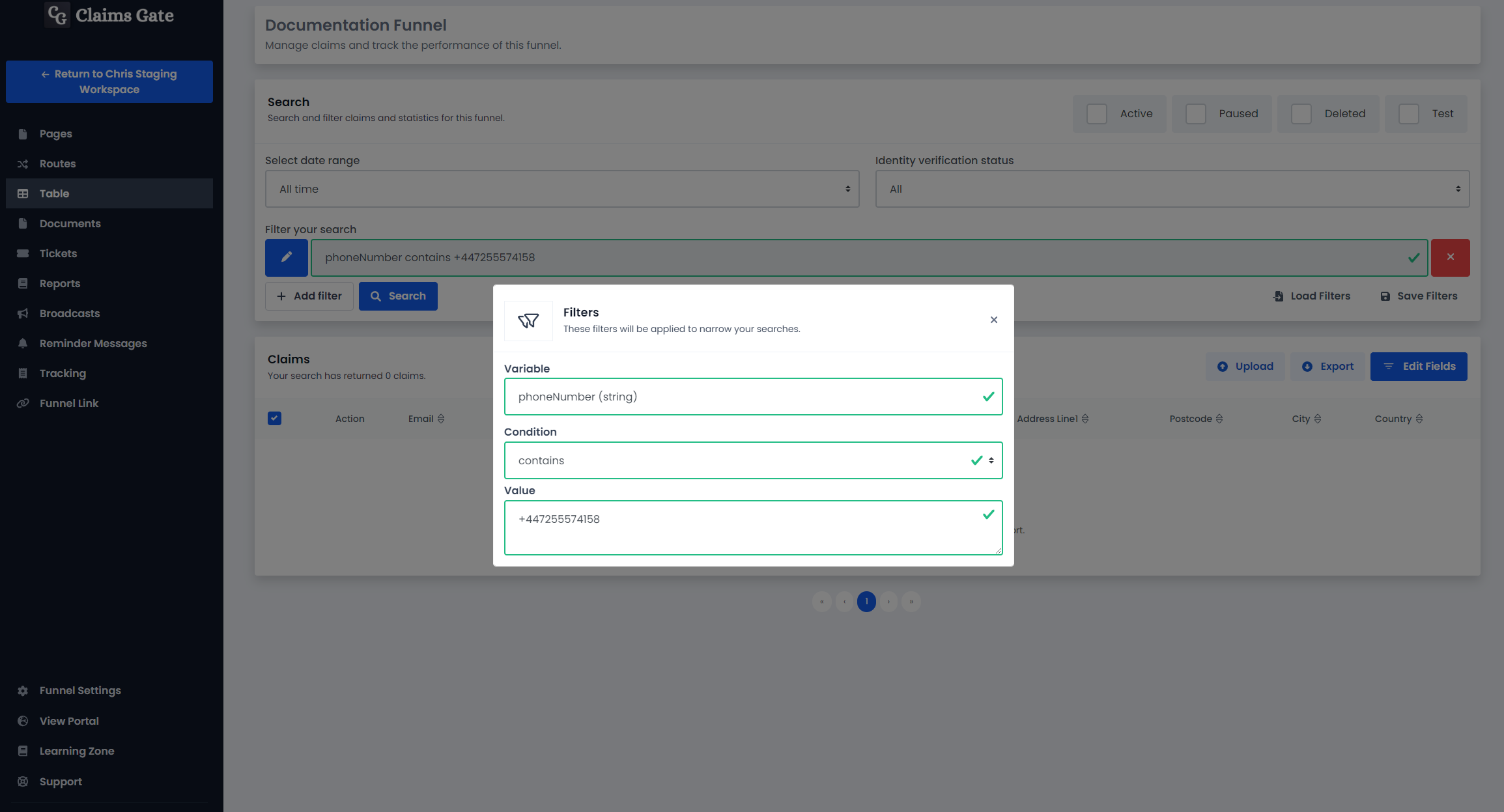Go to pagination page 1
The width and height of the screenshot is (1504, 812).
pos(866,602)
